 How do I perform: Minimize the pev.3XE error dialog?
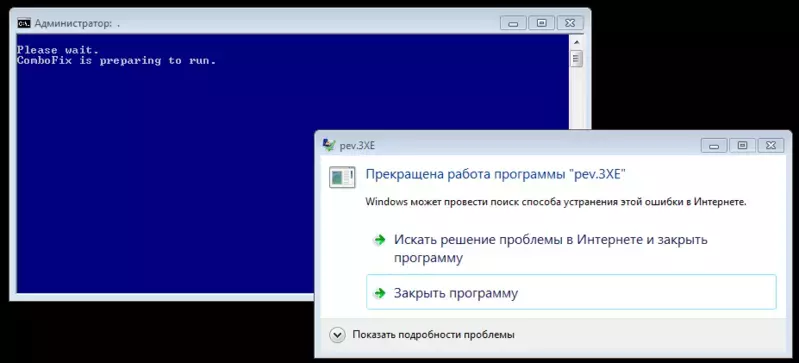point(714,145)
